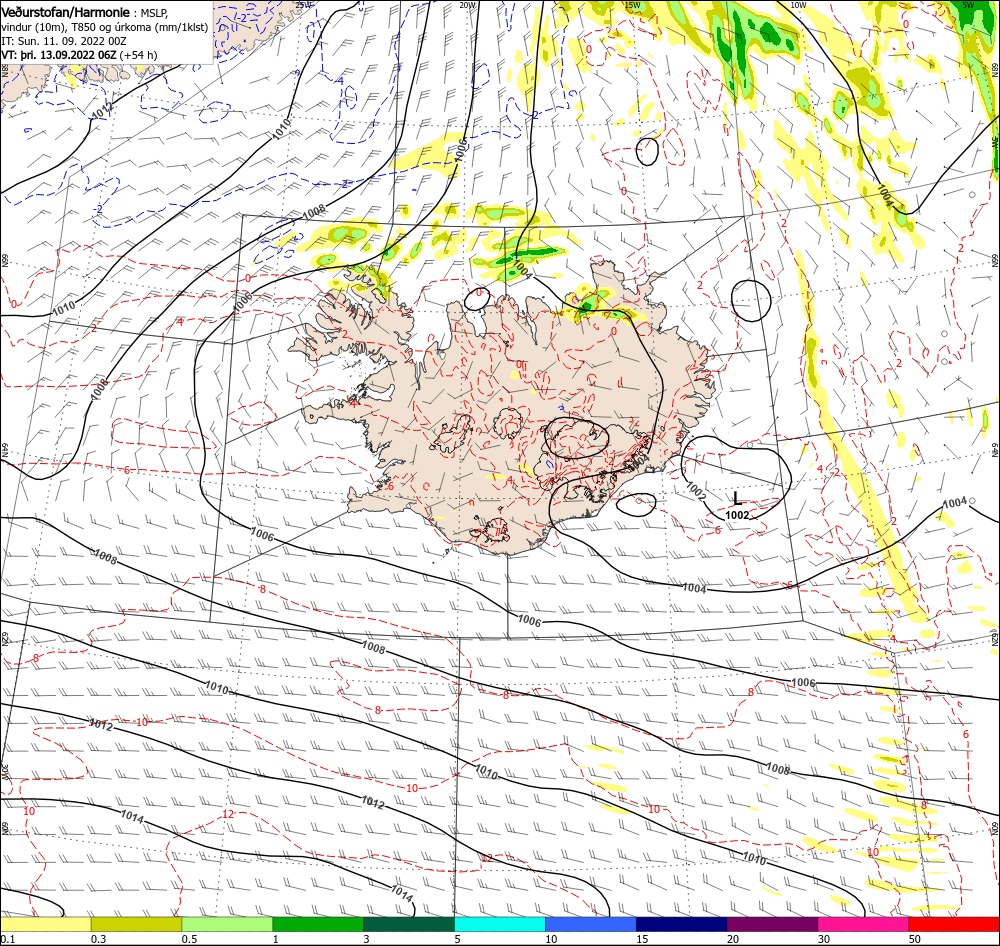Click the '15' legend scale value
This screenshot has height=946, width=1000.
[x=642, y=939]
